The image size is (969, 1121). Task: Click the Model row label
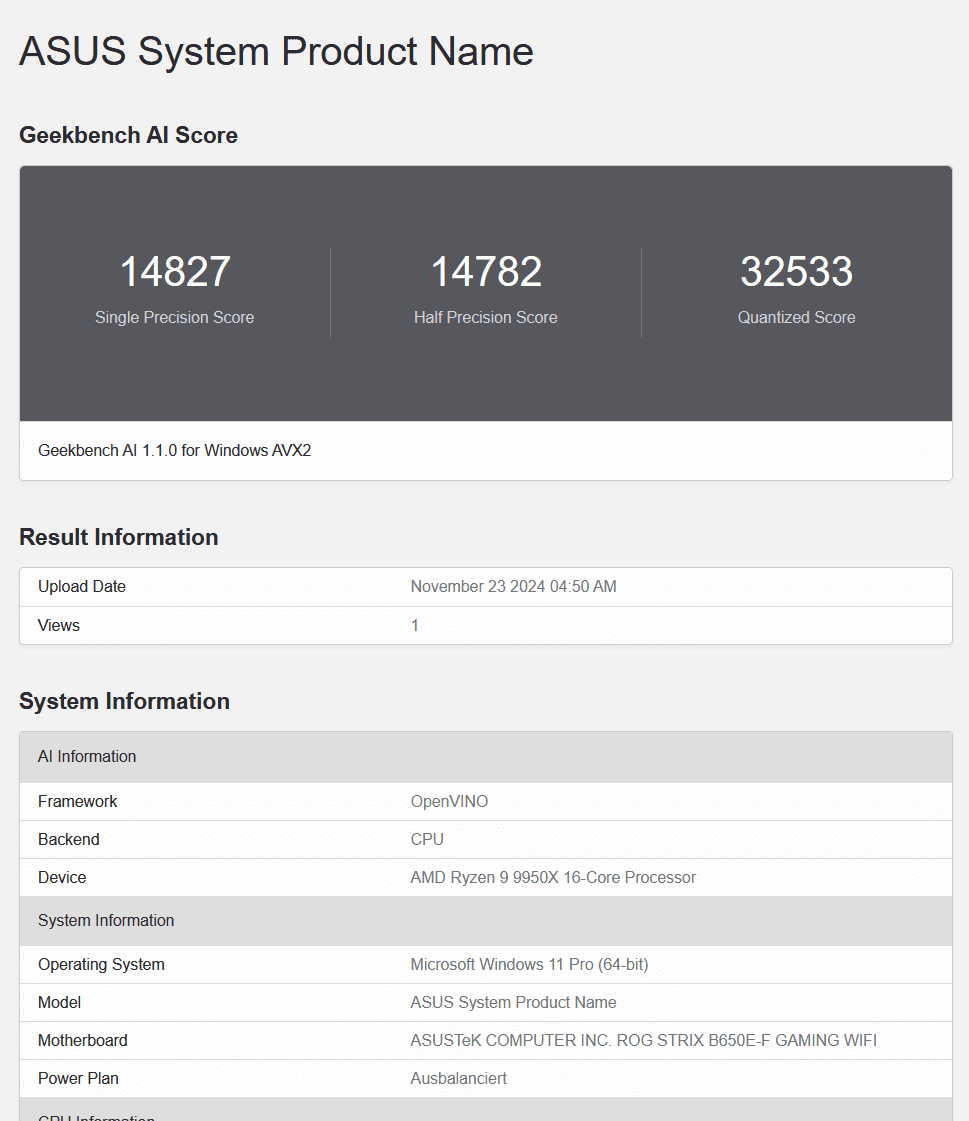(59, 1002)
